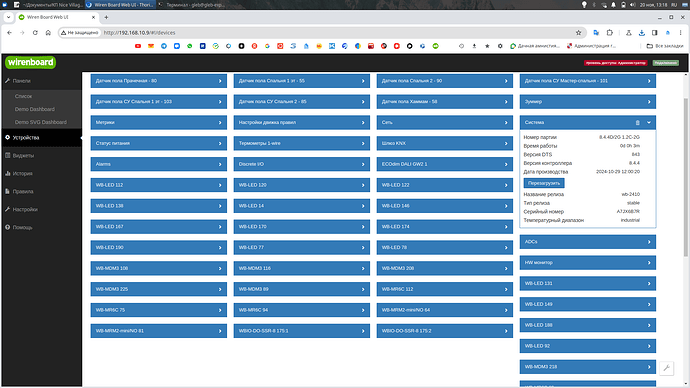Open Demo Dashboard
690x388 pixels.
click(x=35, y=109)
